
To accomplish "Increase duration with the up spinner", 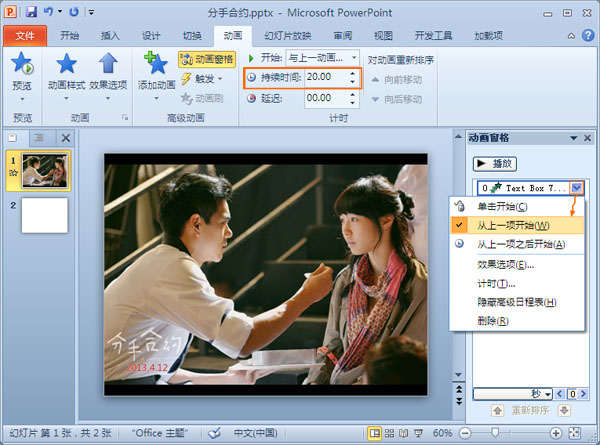I will [x=352, y=73].
